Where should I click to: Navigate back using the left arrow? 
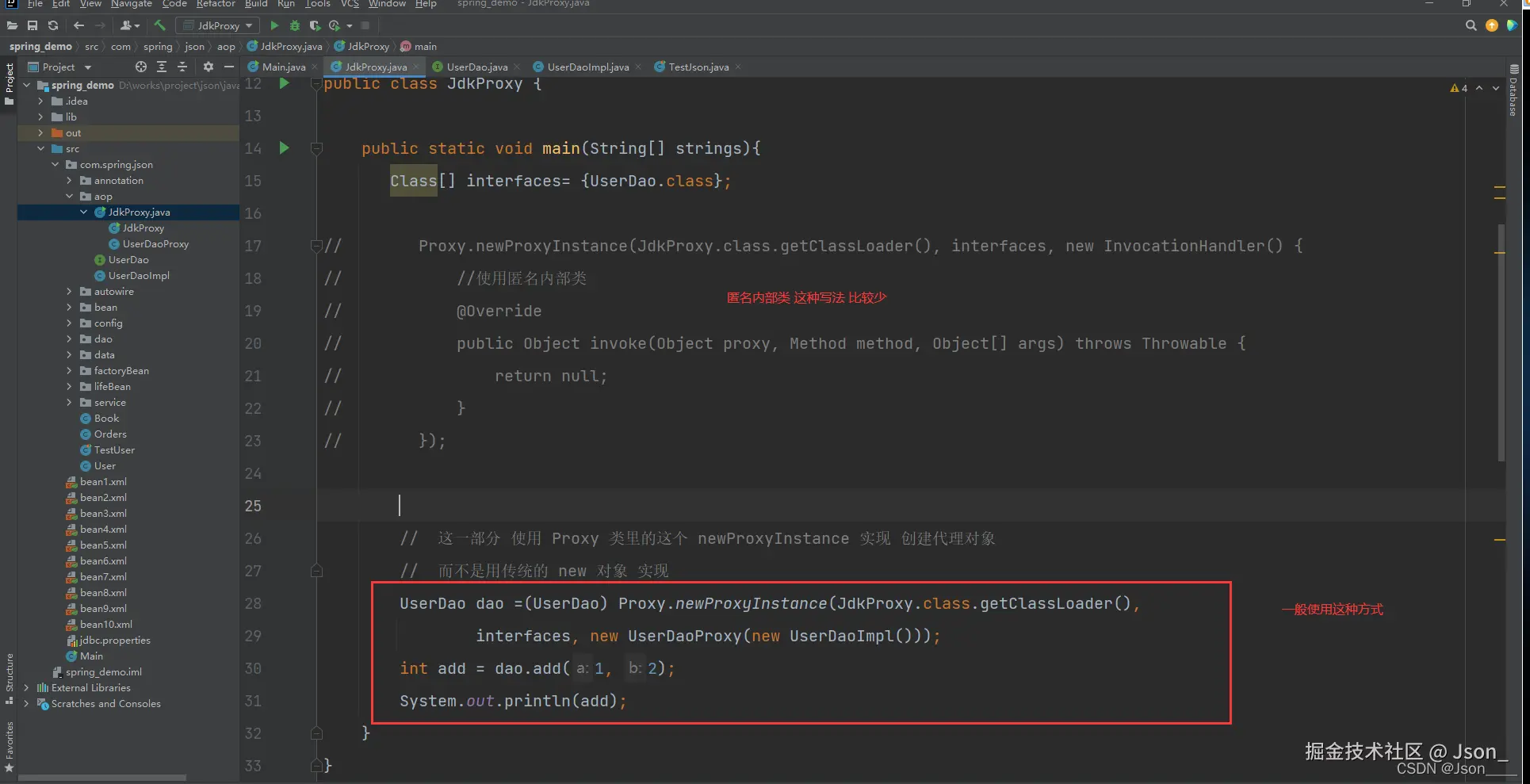(78, 25)
